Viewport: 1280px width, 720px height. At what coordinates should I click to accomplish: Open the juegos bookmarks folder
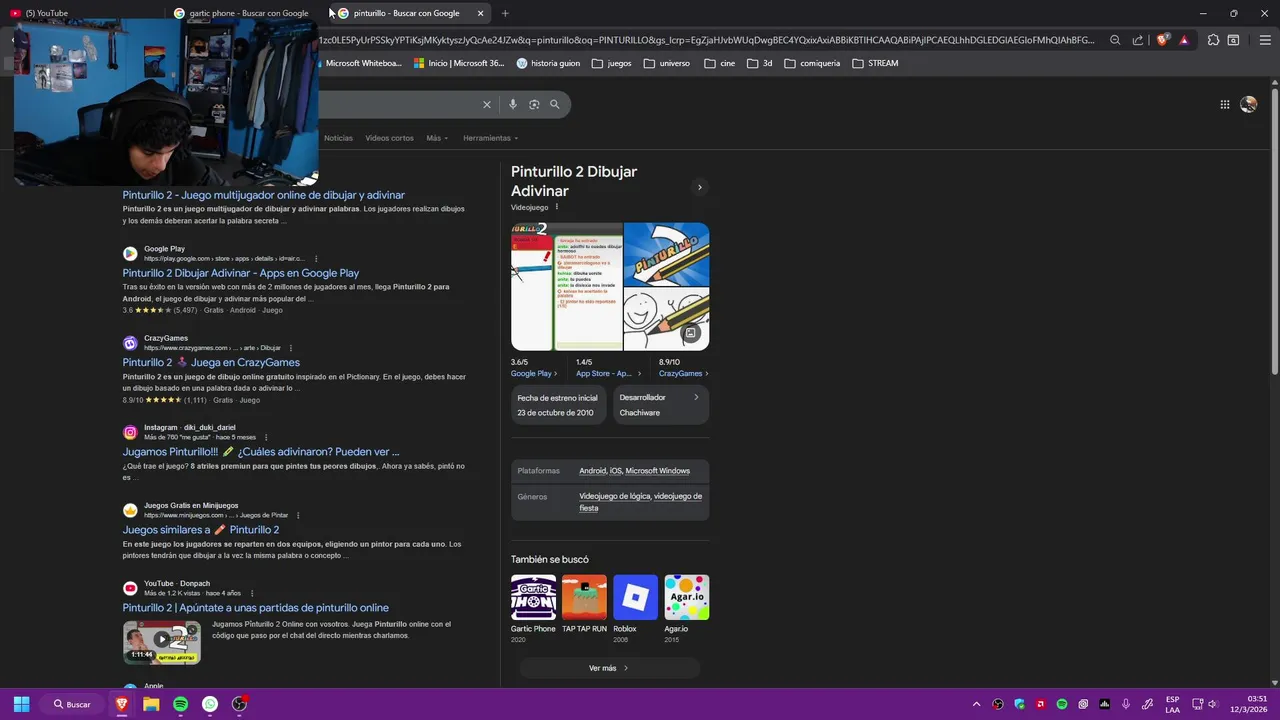click(x=611, y=63)
